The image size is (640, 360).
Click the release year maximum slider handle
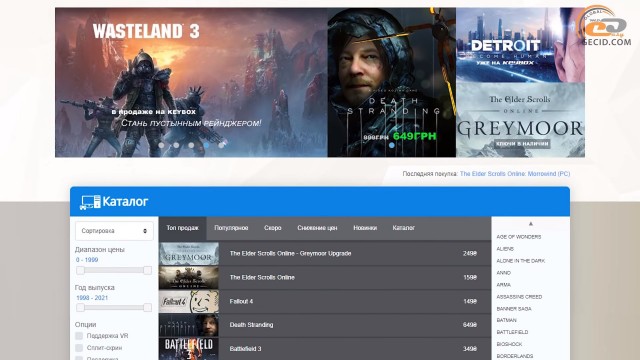pyautogui.click(x=147, y=308)
